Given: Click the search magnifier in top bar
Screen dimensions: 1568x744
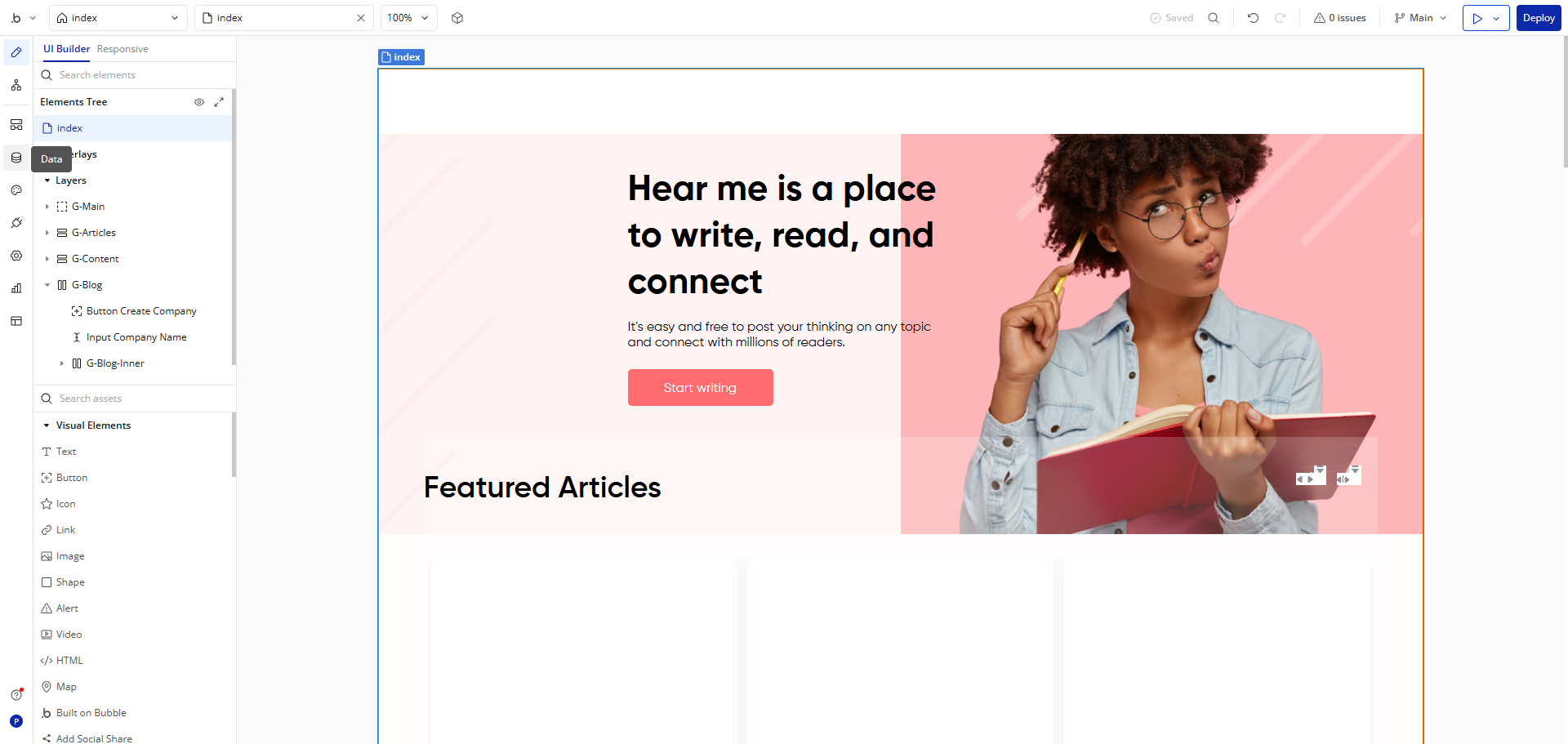Looking at the screenshot, I should click(x=1214, y=18).
